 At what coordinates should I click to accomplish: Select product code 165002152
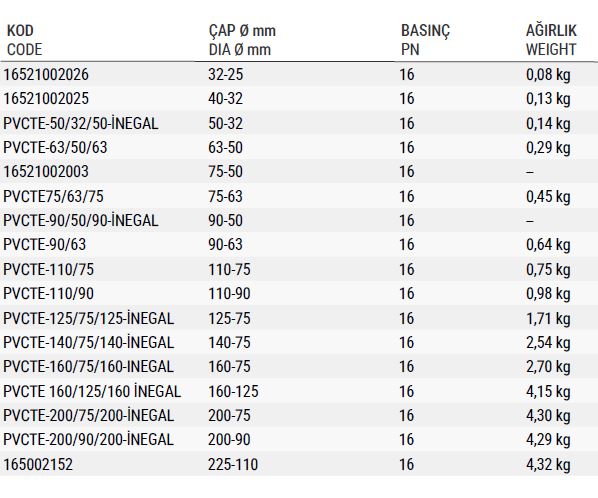38,464
